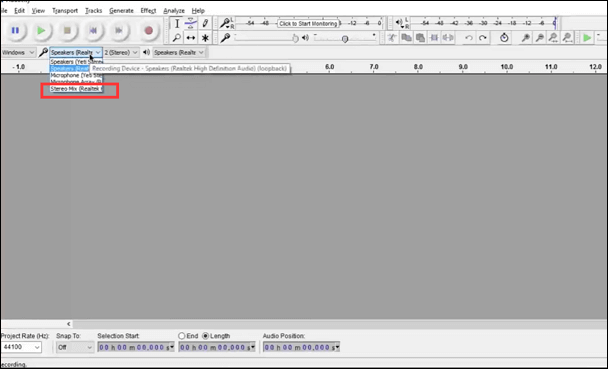Select the Envelope tool
This screenshot has width=608, height=369.
[191, 24]
